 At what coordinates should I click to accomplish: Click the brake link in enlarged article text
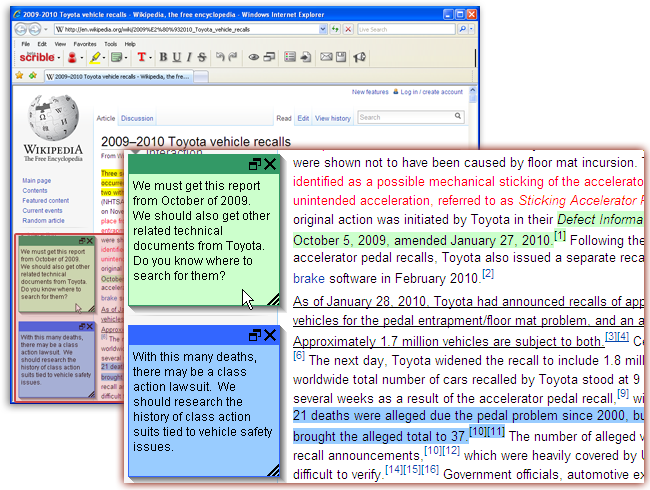click(x=309, y=278)
